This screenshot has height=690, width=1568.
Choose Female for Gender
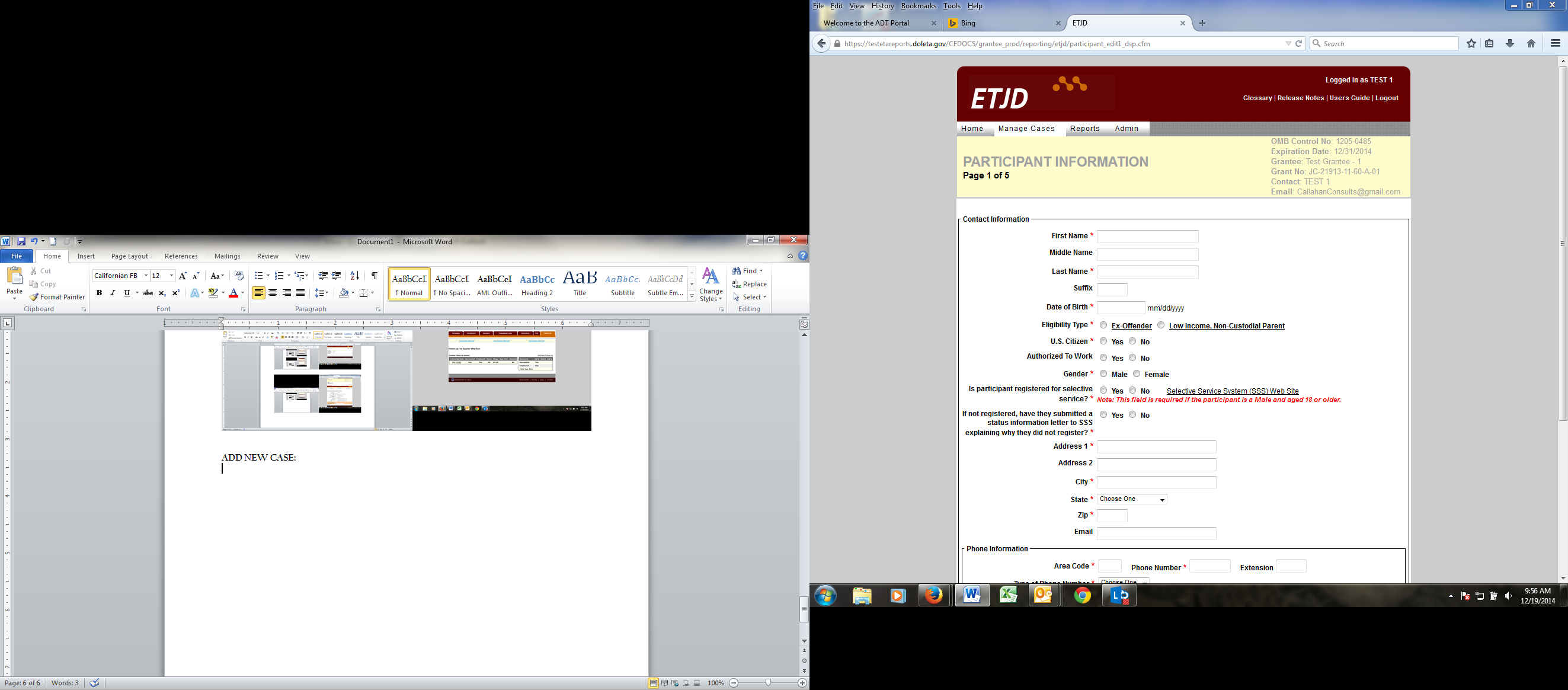point(1137,374)
